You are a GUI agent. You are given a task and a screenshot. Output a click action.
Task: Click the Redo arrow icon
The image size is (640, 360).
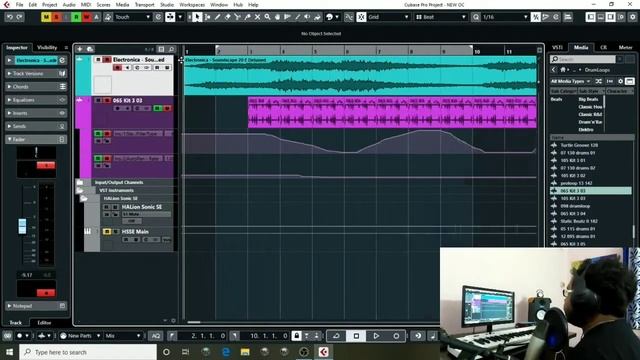(19, 17)
